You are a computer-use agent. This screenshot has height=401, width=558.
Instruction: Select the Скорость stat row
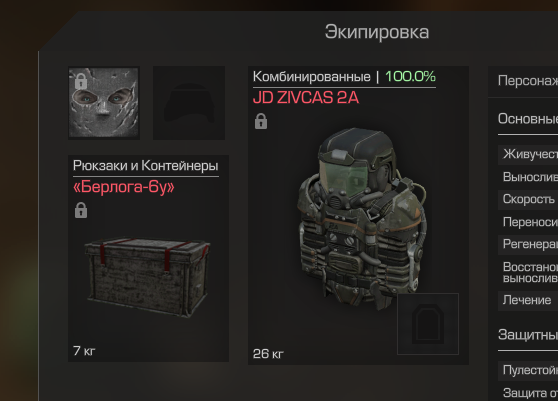[x=528, y=199]
